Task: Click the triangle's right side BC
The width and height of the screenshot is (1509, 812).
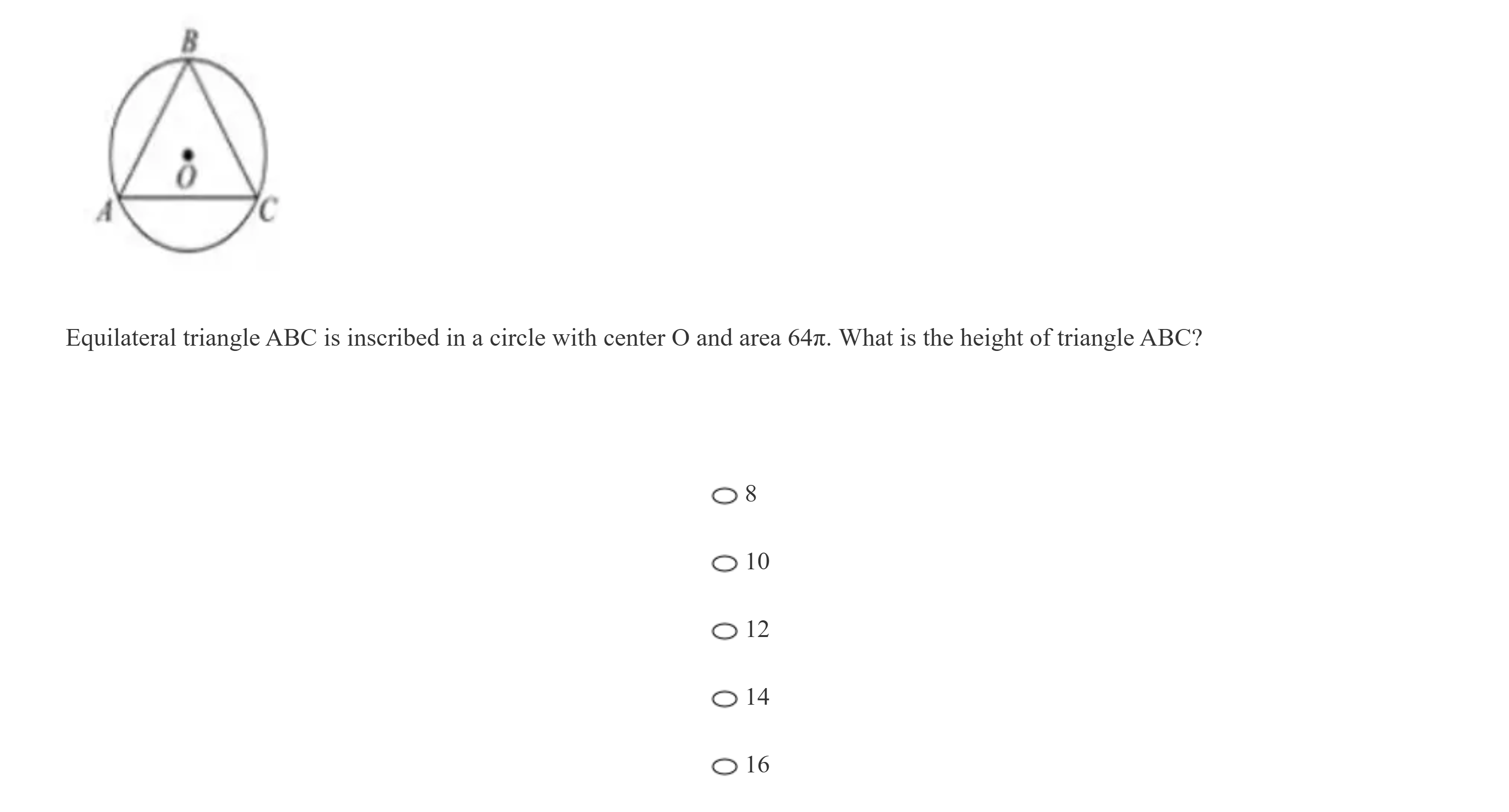Action: 223,129
